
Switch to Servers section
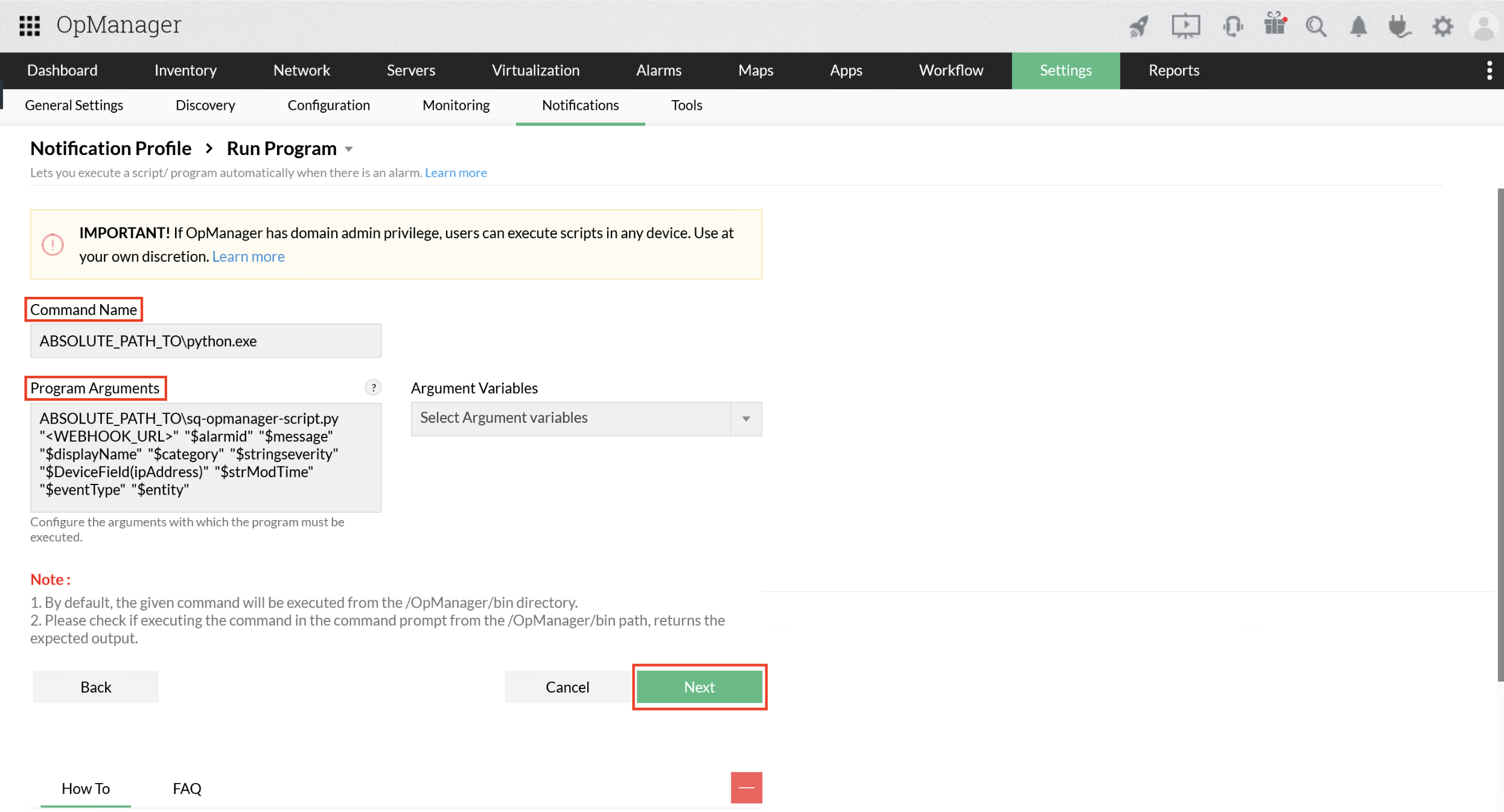pos(410,70)
